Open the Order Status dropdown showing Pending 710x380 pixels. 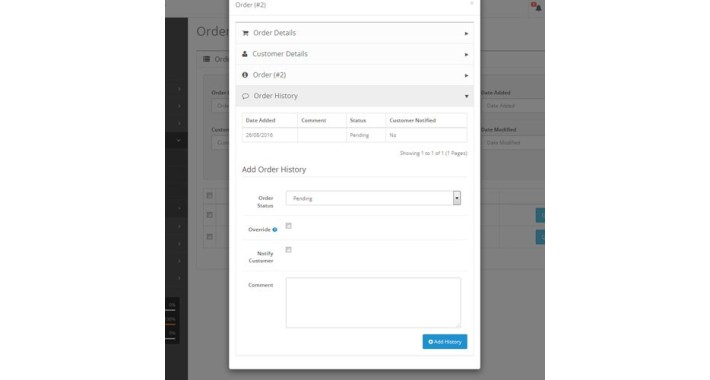click(373, 198)
